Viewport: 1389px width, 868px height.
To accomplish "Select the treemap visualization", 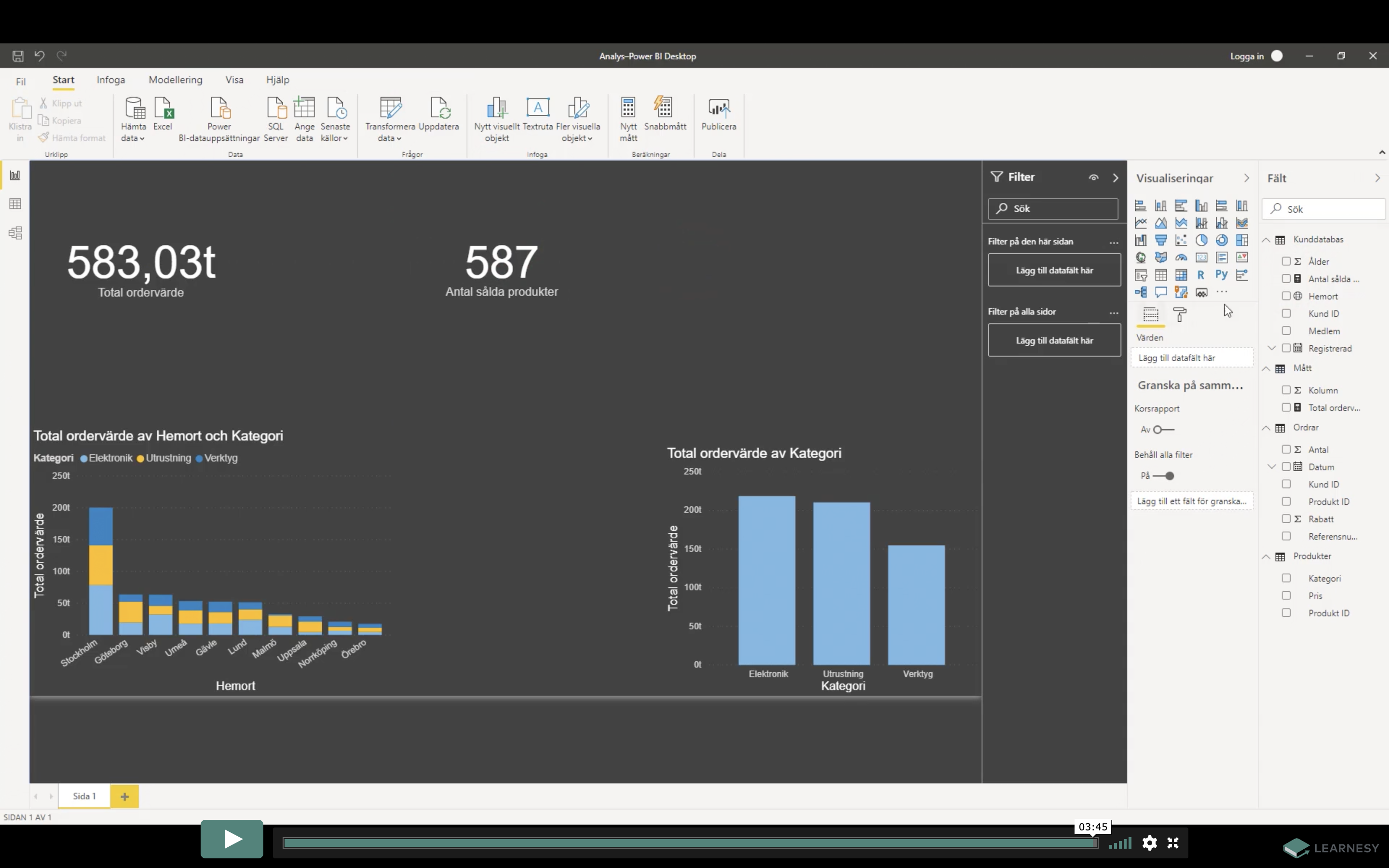I will 1242,240.
